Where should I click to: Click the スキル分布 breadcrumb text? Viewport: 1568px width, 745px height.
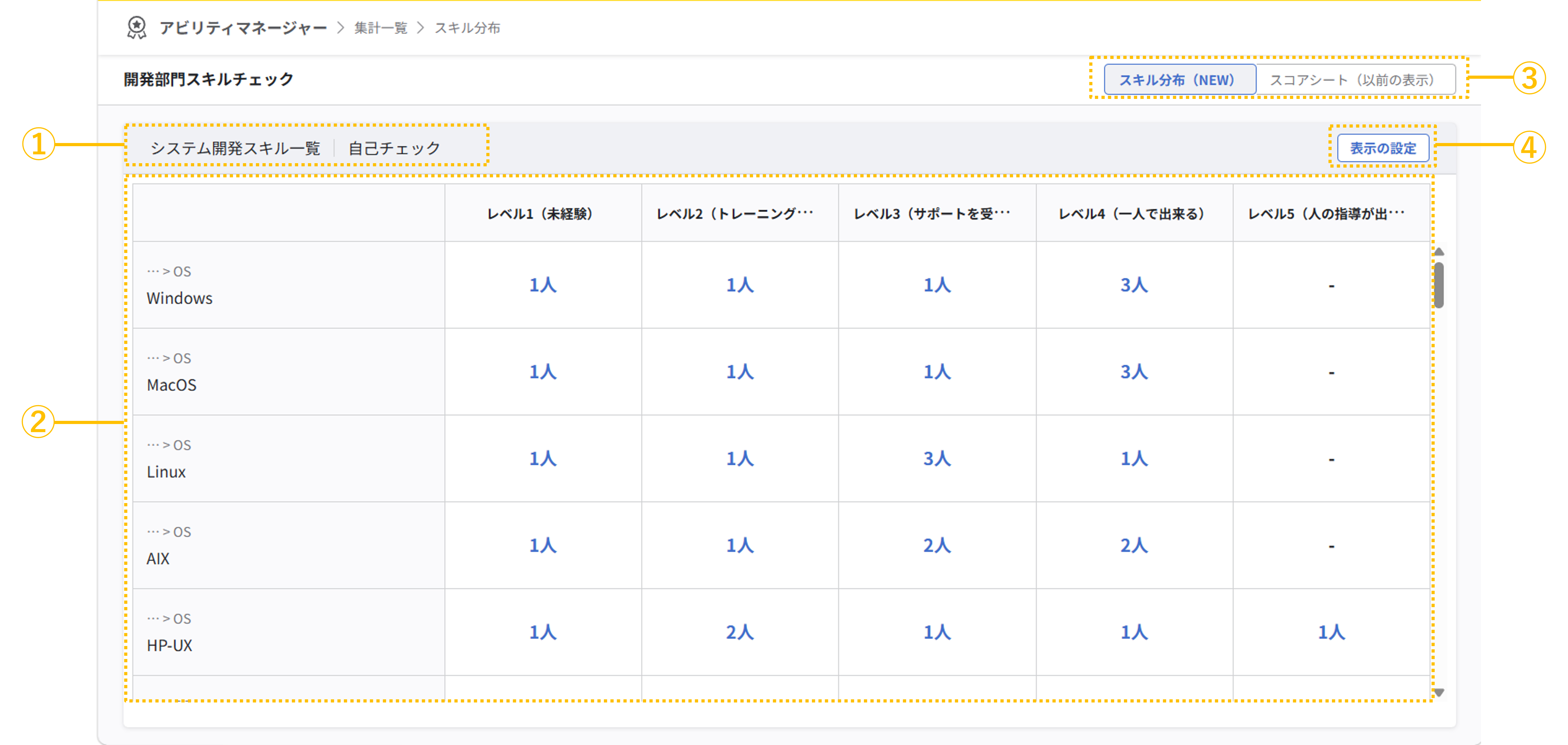point(467,28)
